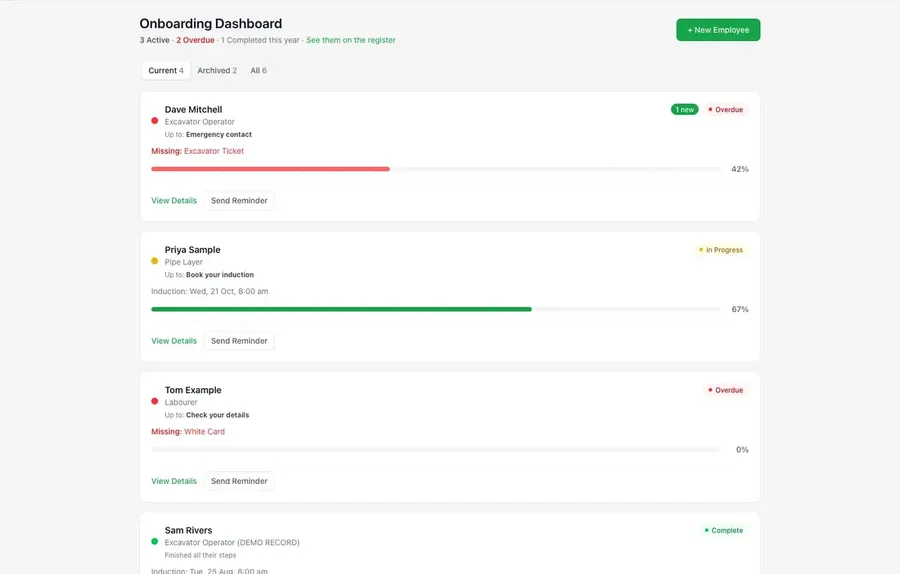900x574 pixels.
Task: Click the 0% progress value
Action: click(x=742, y=450)
